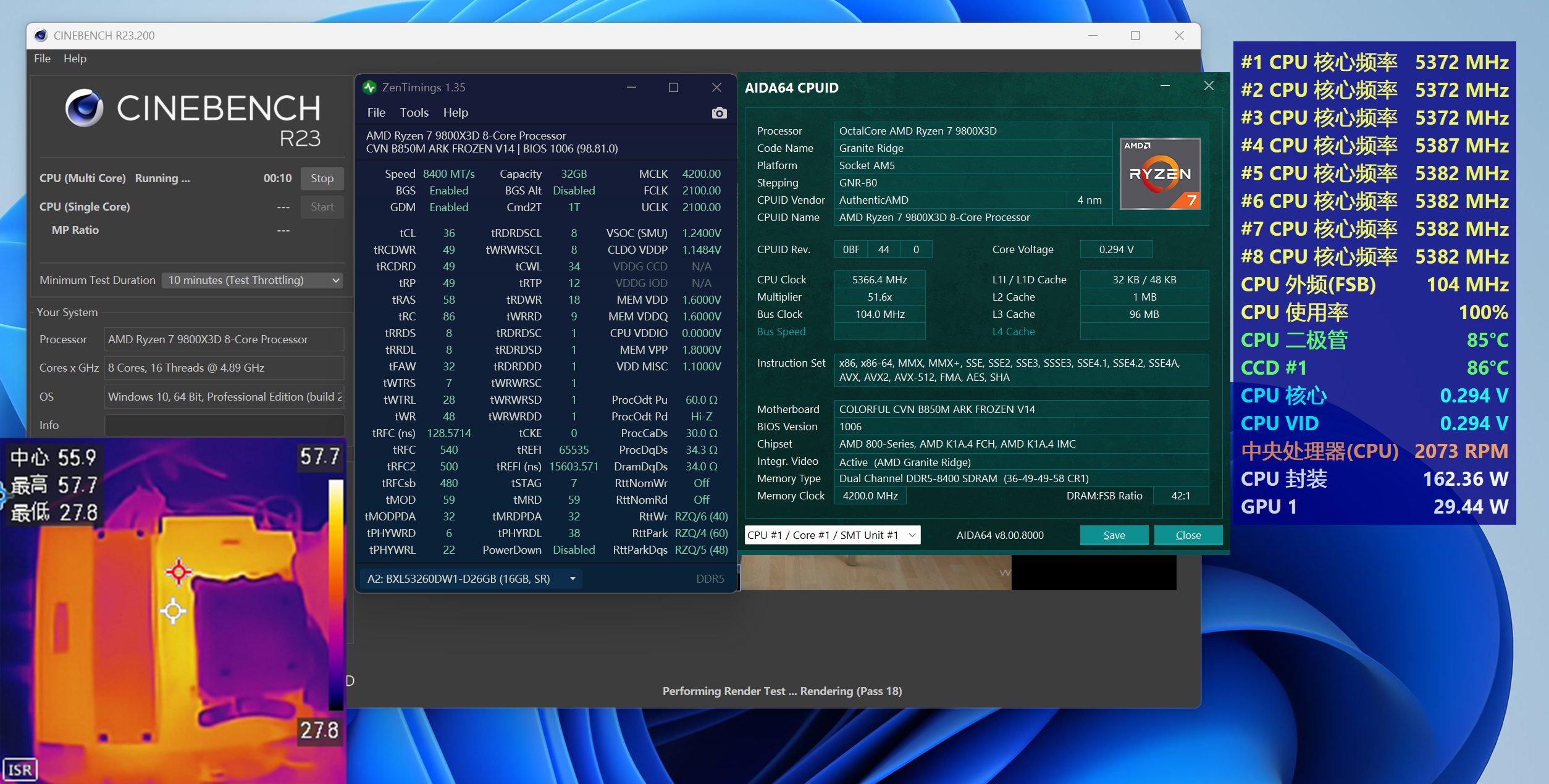Open the Help menu in ZenTimings

click(x=455, y=112)
